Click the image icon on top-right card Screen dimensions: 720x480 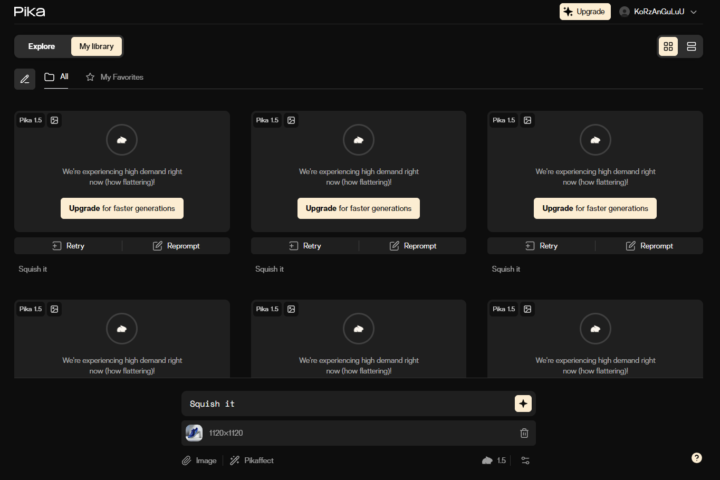coord(528,120)
